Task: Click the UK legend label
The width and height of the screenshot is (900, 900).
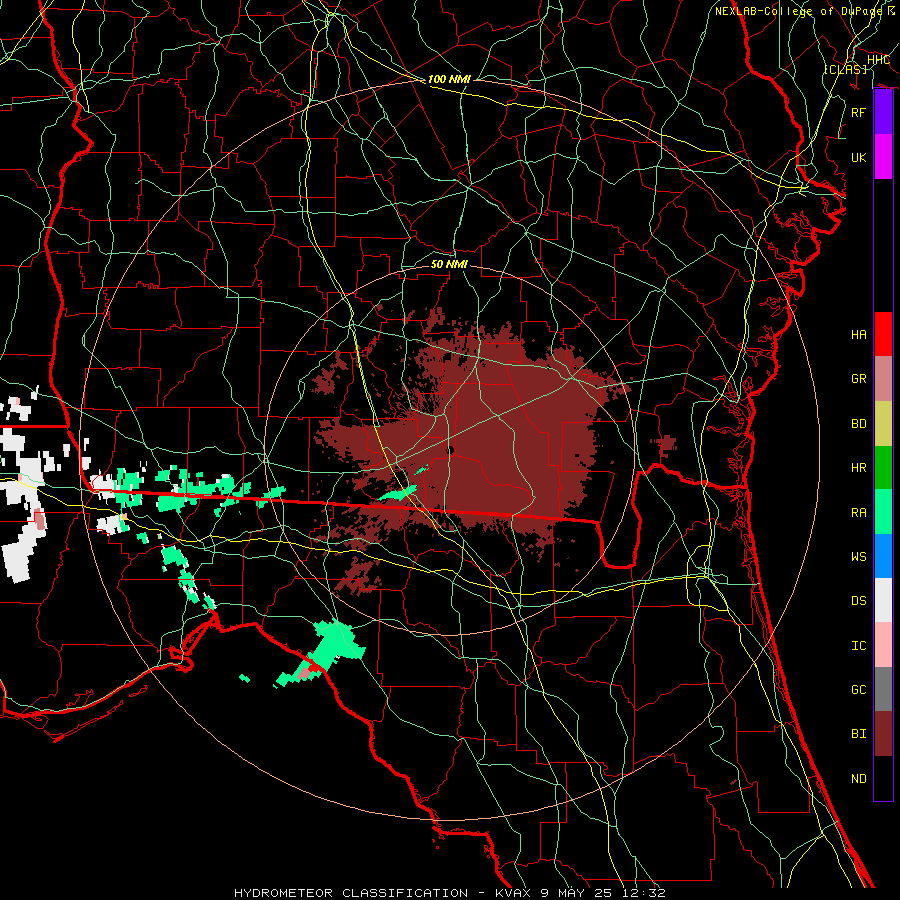Action: click(859, 157)
